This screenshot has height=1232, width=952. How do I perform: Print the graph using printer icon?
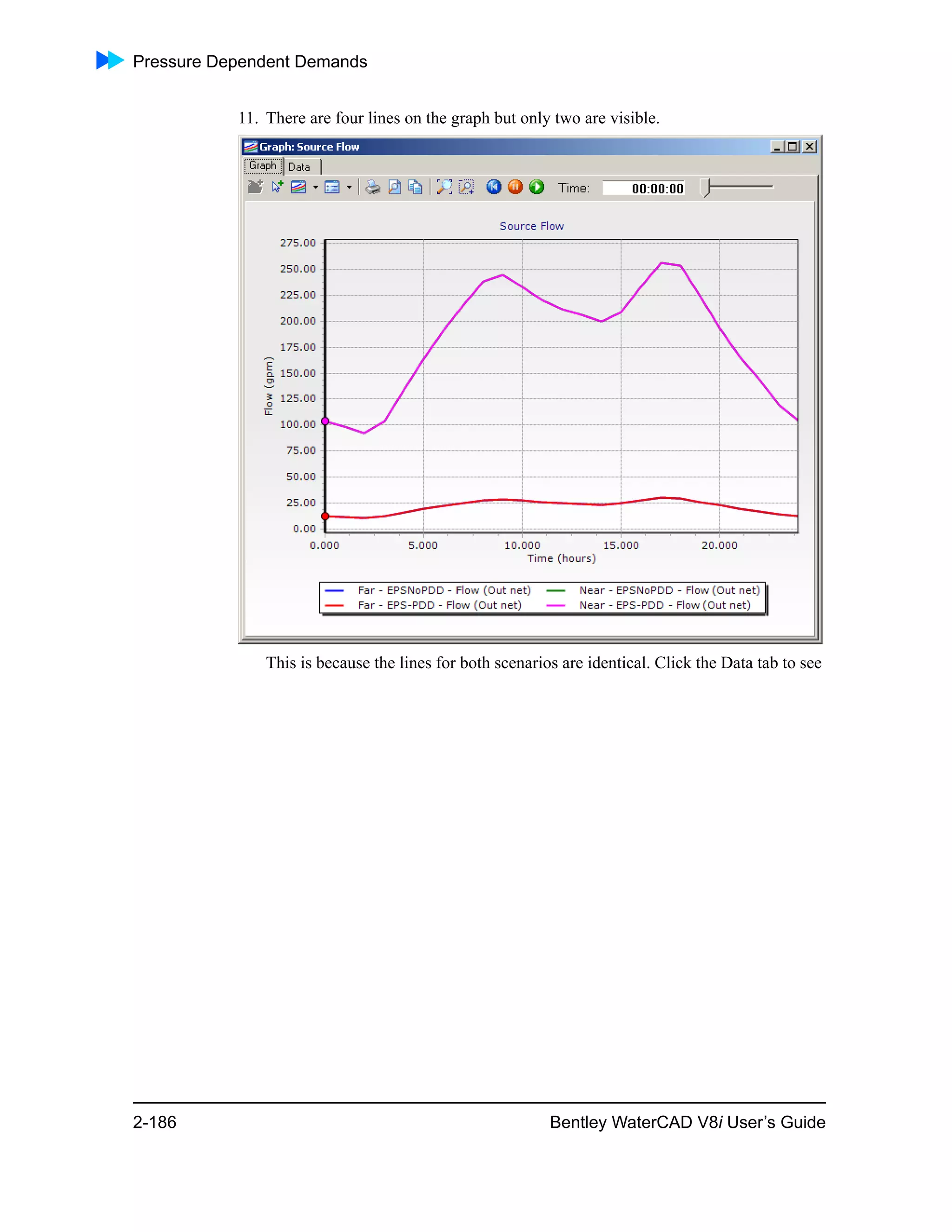point(372,187)
